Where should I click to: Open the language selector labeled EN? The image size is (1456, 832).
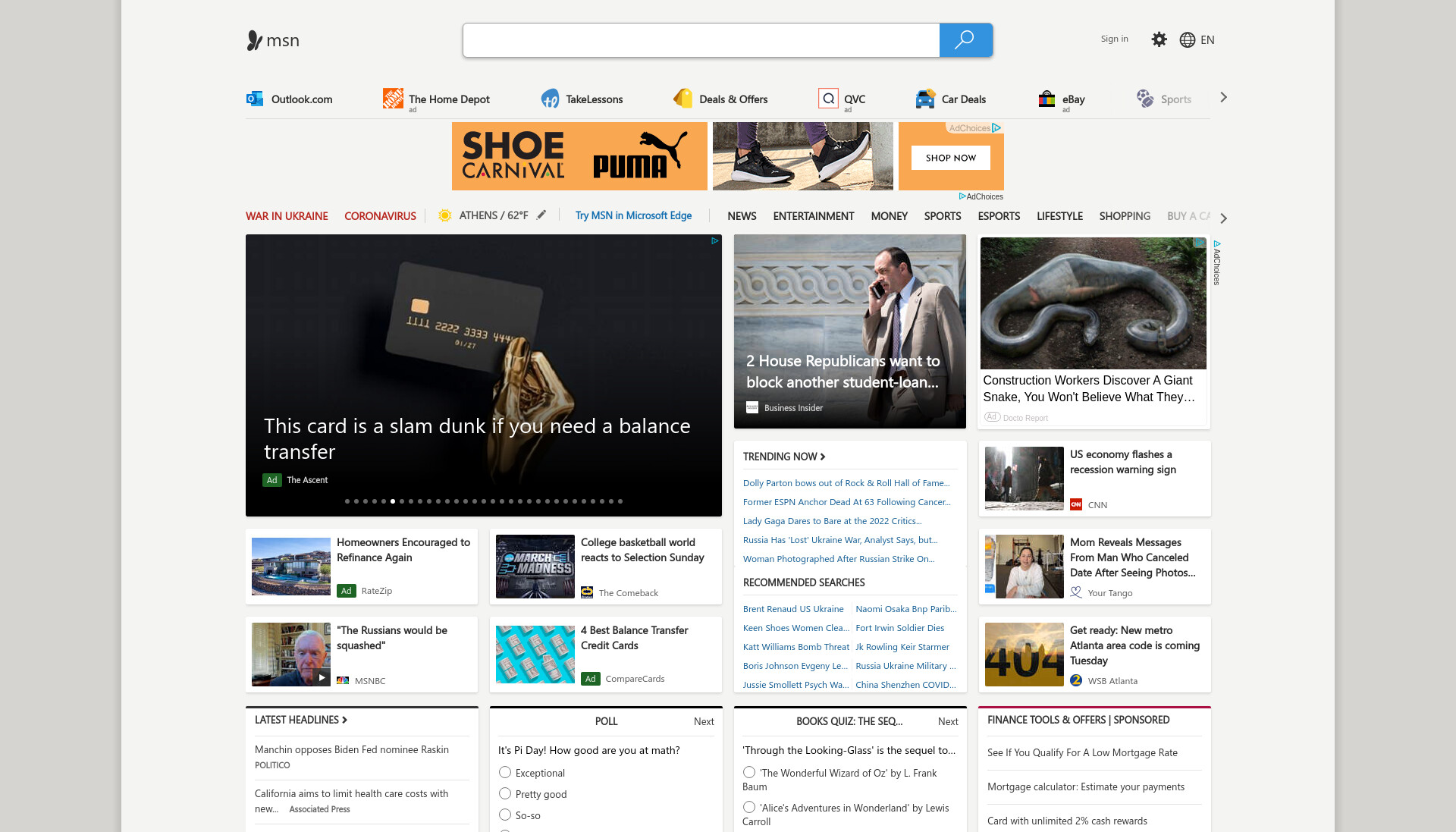(x=1207, y=39)
